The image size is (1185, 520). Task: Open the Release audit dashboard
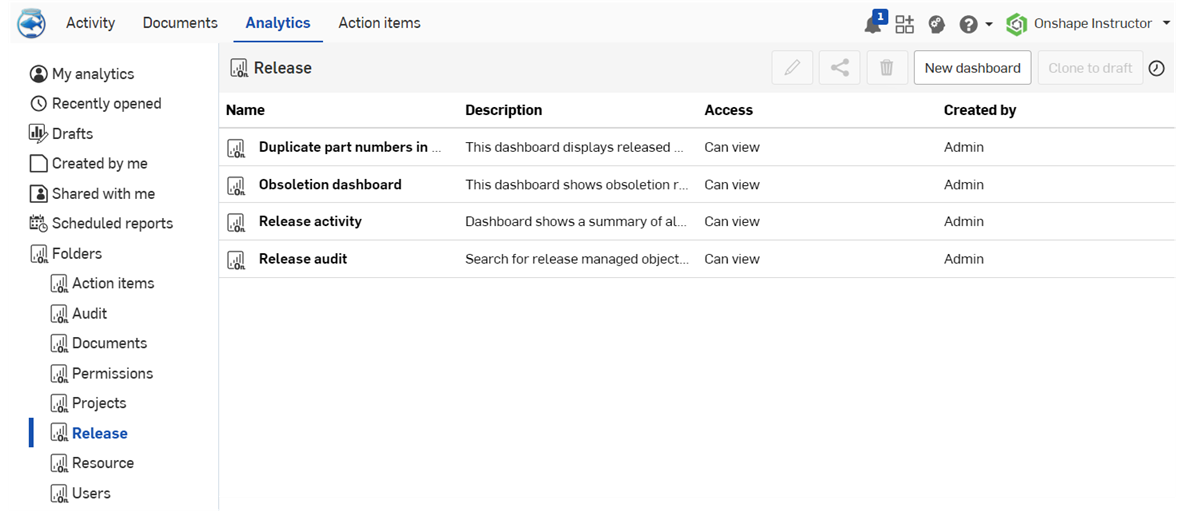(x=303, y=258)
